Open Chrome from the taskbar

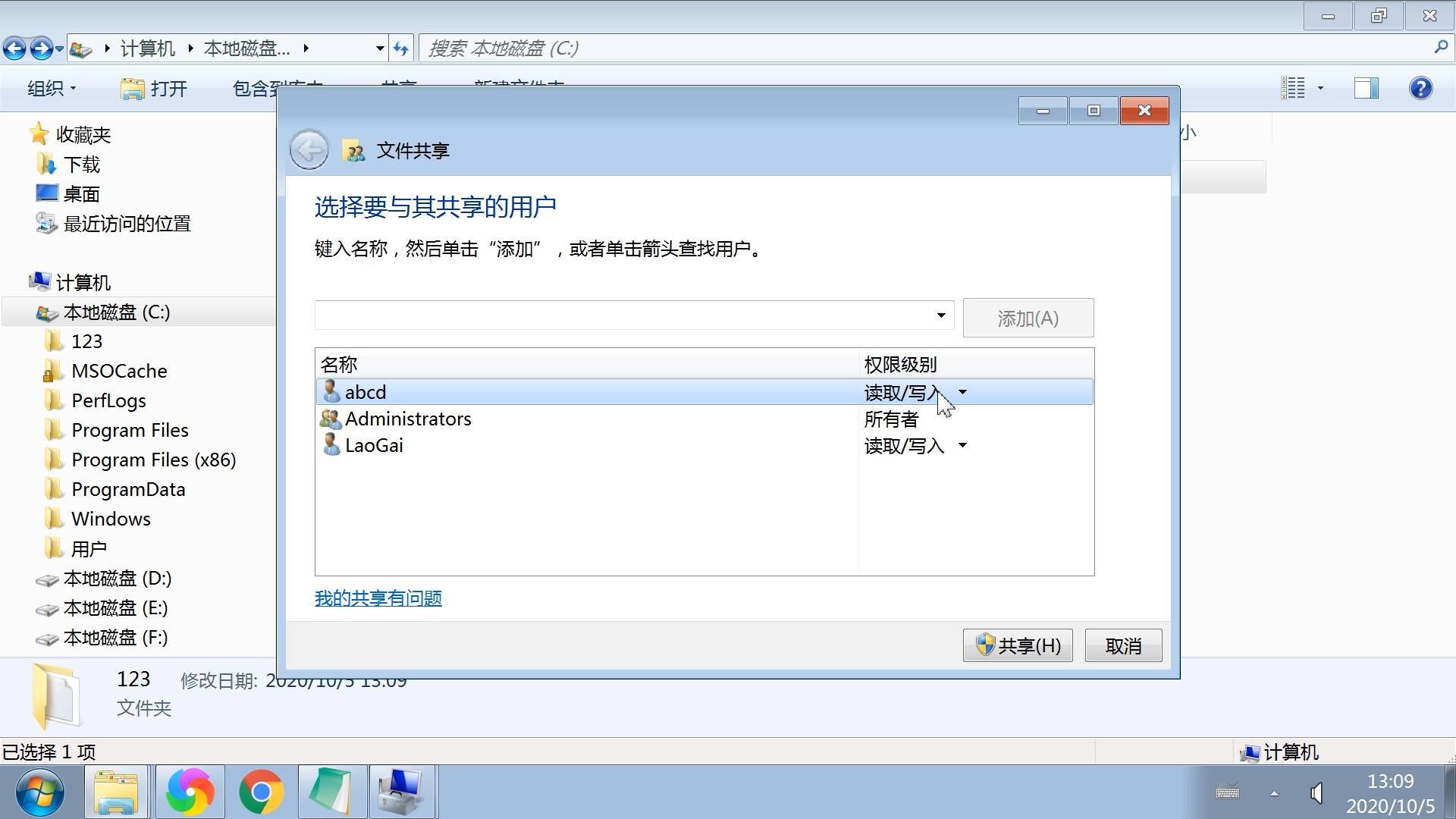pos(261,792)
